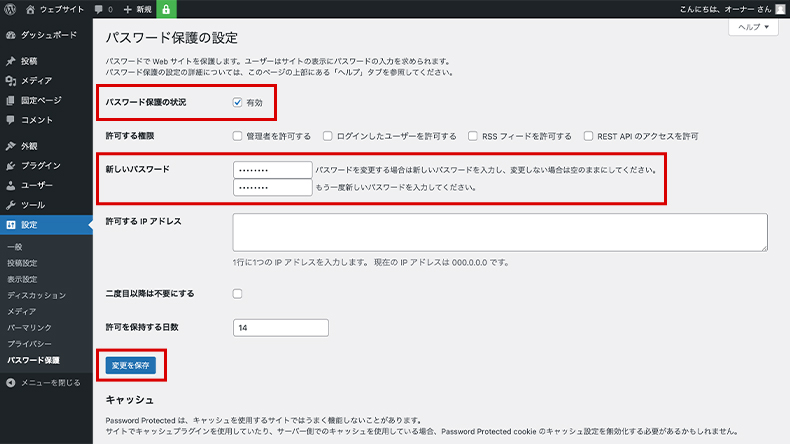Check ログインしたユーザーを許可する checkbox

point(327,136)
